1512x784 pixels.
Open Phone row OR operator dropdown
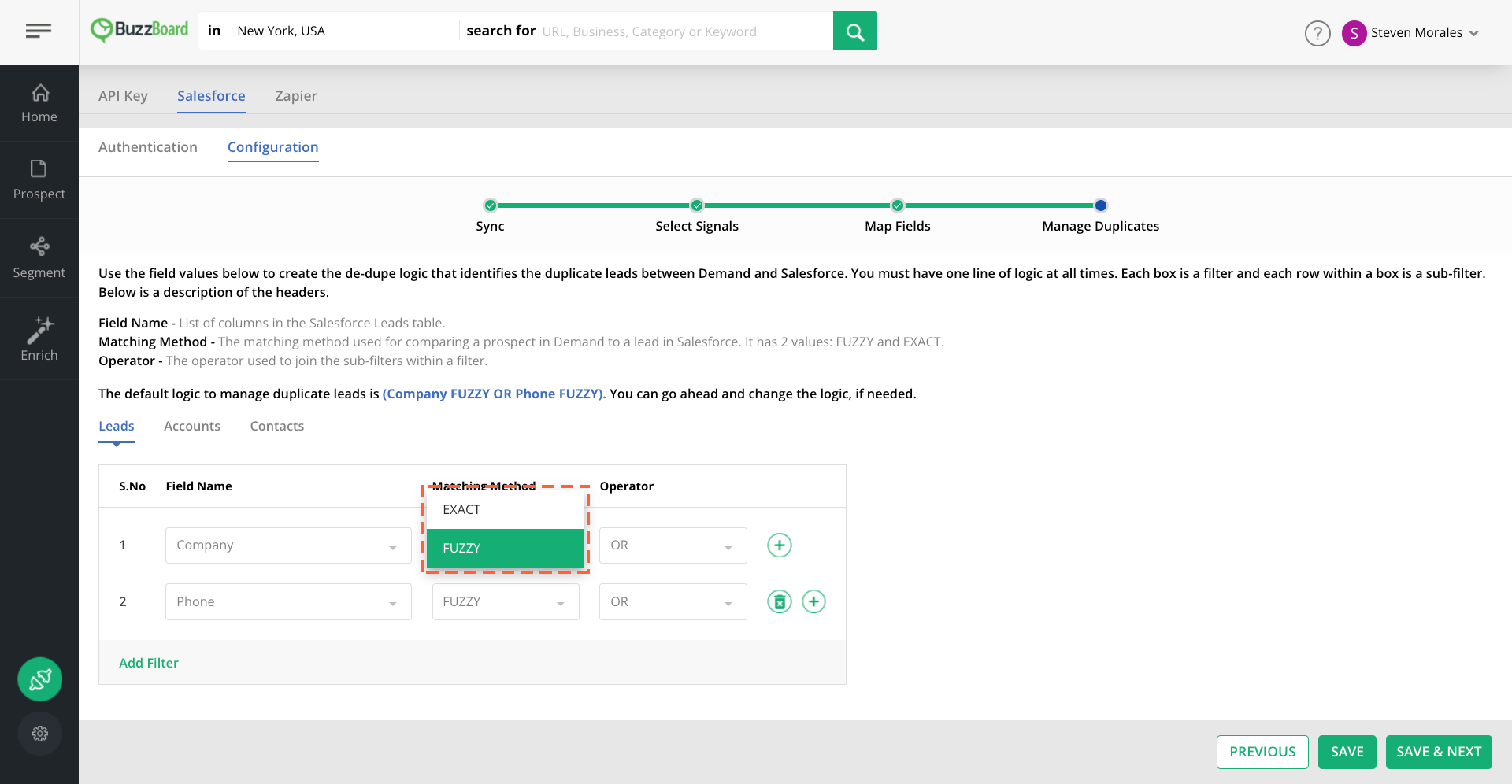pos(673,601)
